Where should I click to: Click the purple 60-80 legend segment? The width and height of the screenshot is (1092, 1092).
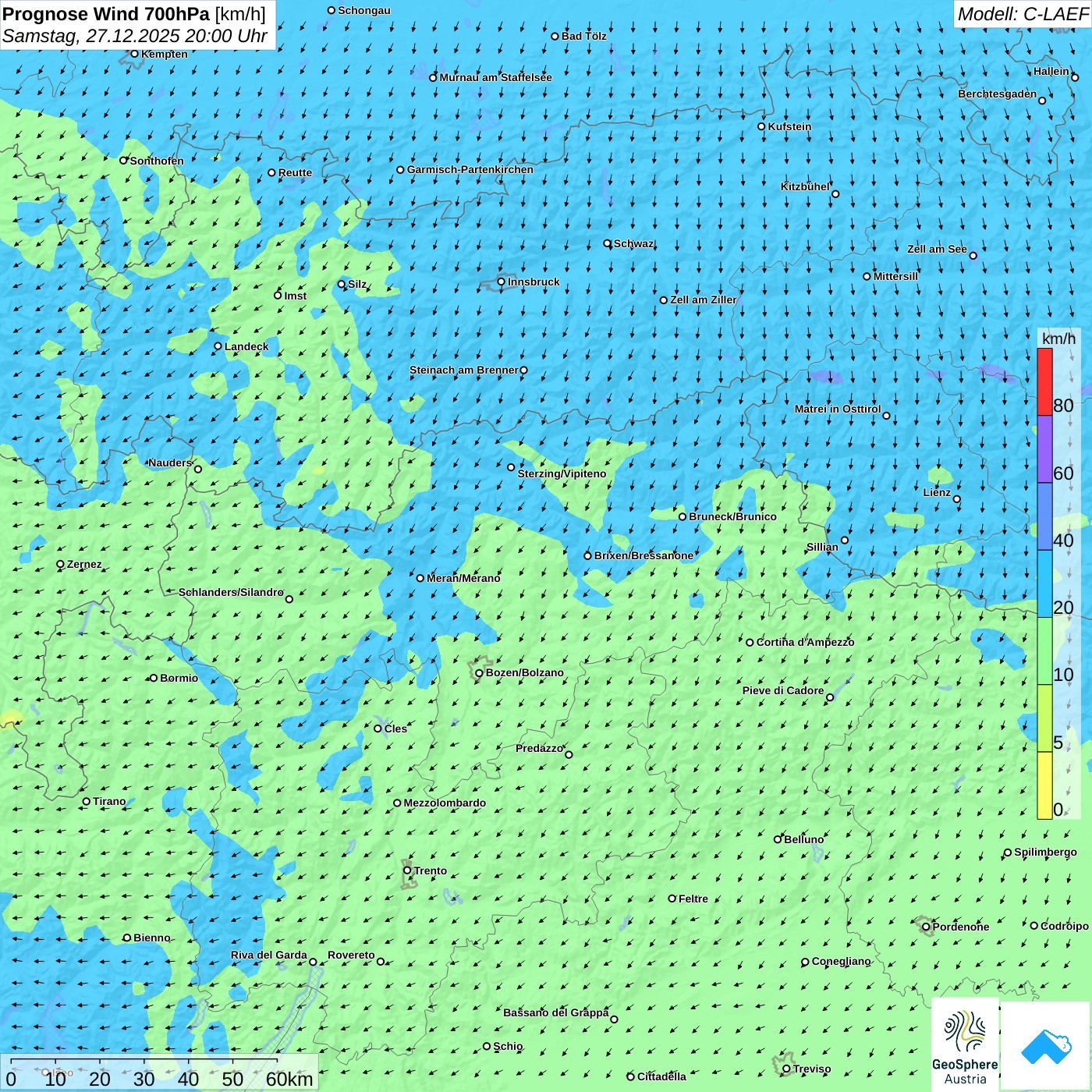pos(1044,449)
